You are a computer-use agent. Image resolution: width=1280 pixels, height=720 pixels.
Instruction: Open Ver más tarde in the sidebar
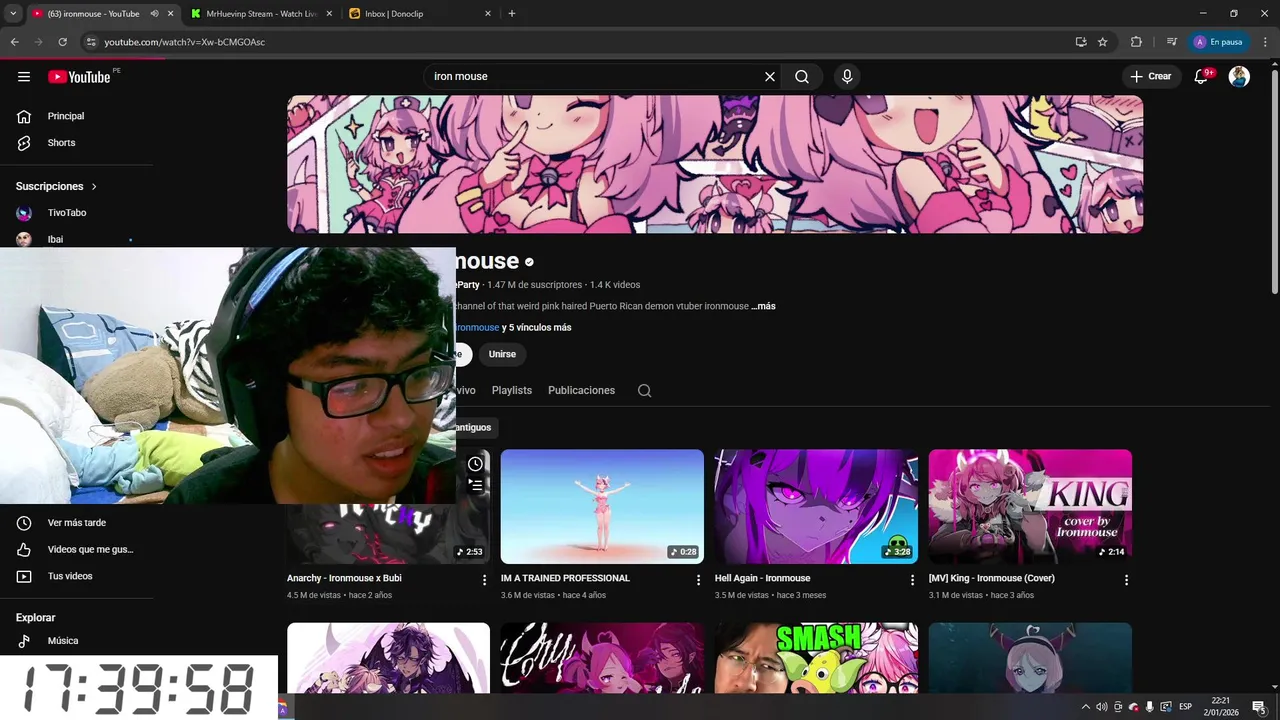(x=77, y=523)
